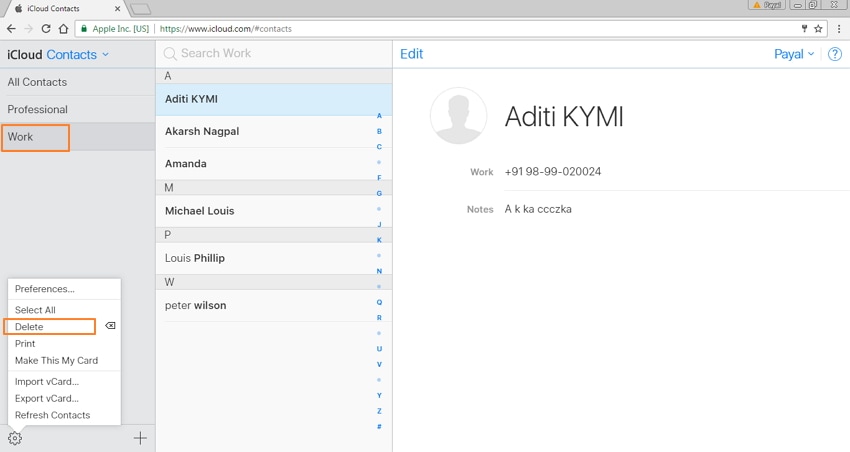Click the iCloud label in the header

coord(24,55)
